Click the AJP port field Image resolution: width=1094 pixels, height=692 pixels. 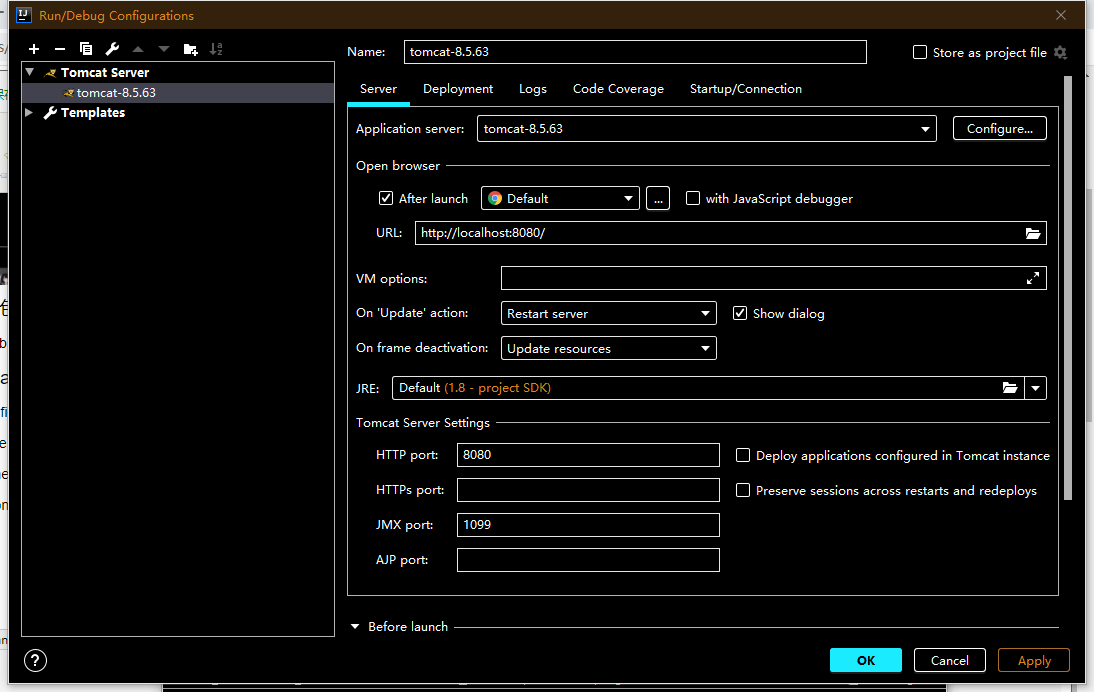(x=588, y=559)
